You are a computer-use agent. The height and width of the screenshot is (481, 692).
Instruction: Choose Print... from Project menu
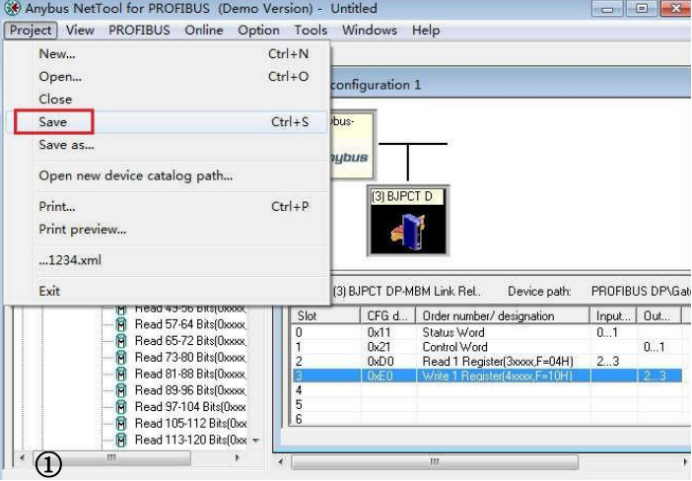pos(167,207)
